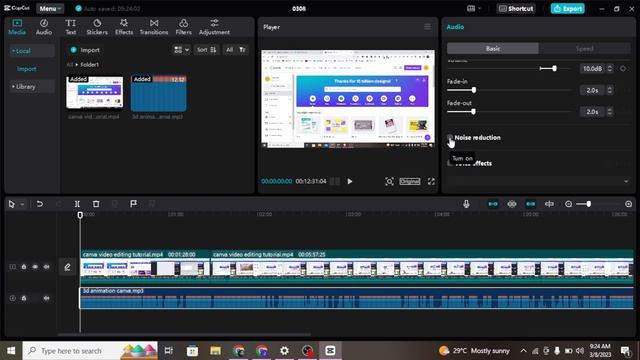The image size is (640, 360).
Task: Click the Fade-in 2.0s value field
Action: pyautogui.click(x=592, y=90)
